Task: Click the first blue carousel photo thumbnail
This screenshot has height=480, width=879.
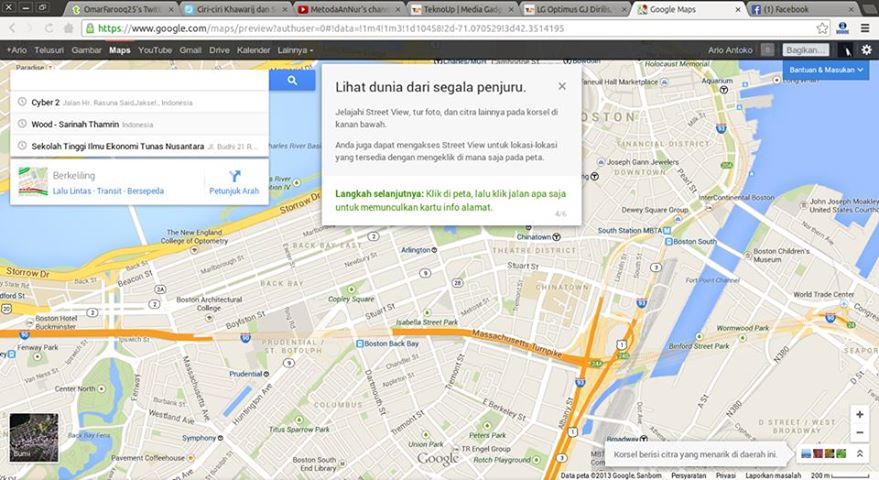Action: tap(806, 454)
